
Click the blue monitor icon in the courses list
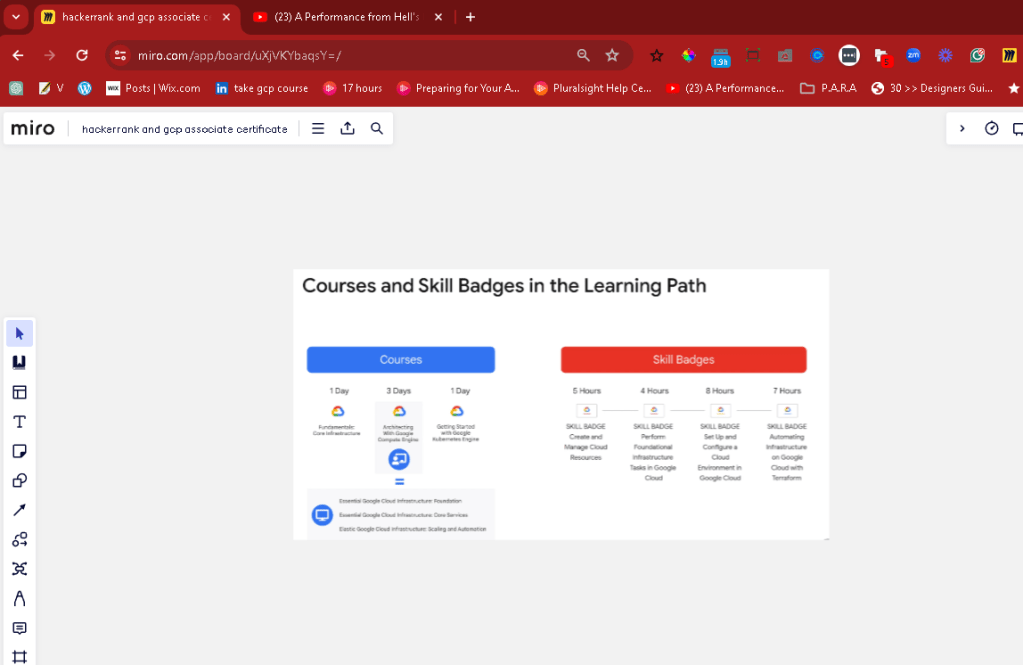pos(322,515)
